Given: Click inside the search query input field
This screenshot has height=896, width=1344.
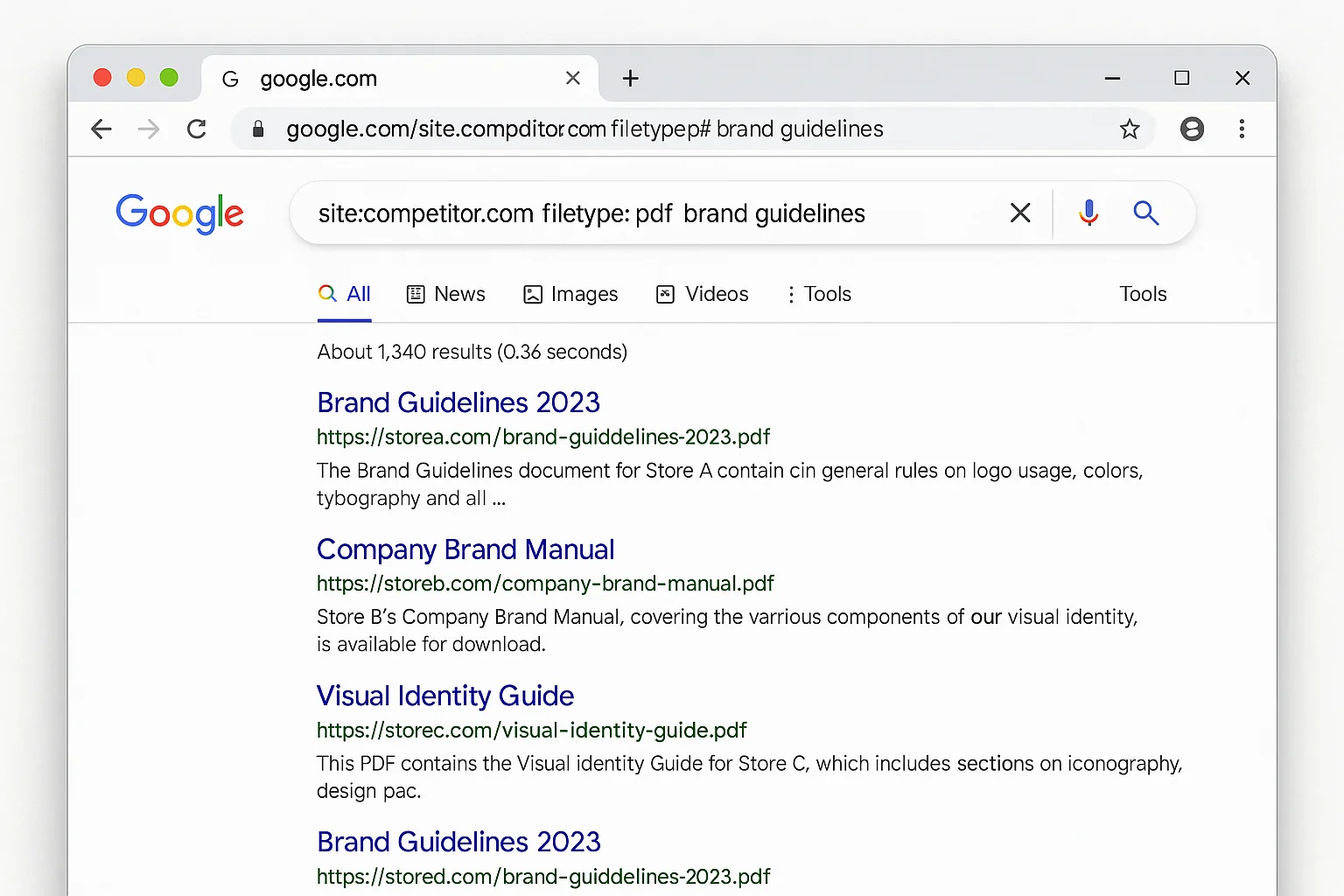Looking at the screenshot, I should coord(612,213).
